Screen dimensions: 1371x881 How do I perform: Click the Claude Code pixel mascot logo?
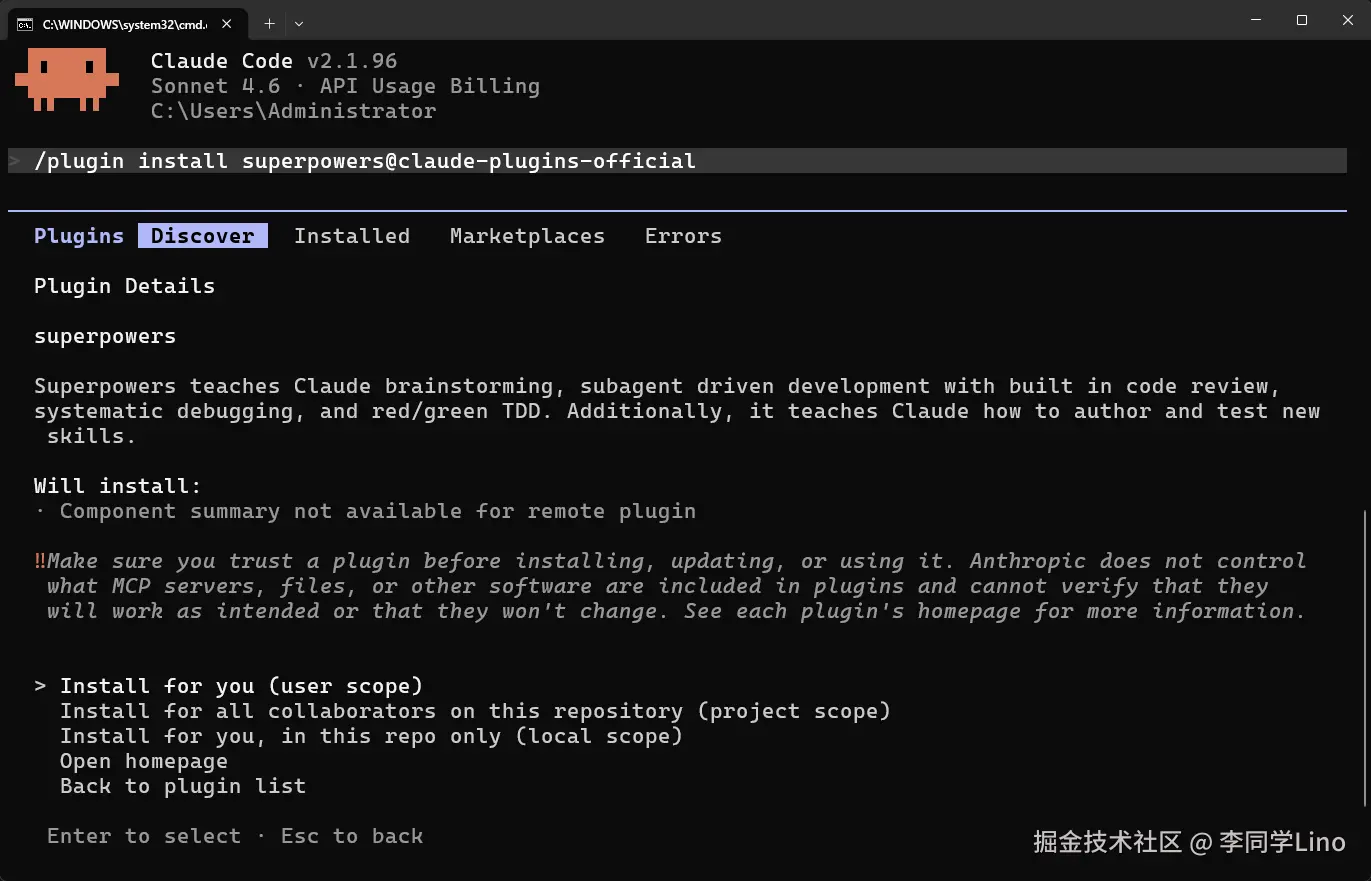pos(67,79)
